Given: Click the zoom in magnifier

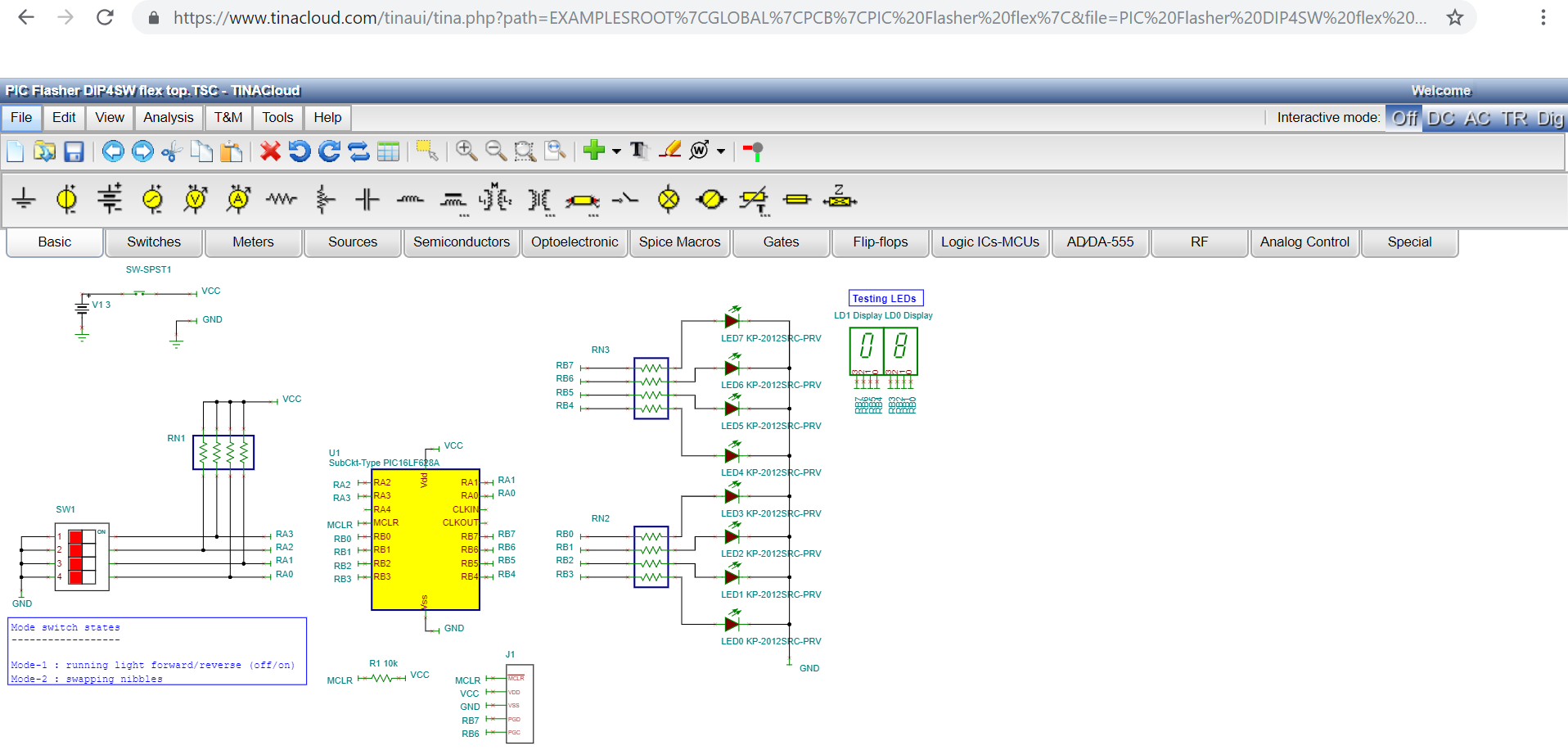Looking at the screenshot, I should (466, 151).
